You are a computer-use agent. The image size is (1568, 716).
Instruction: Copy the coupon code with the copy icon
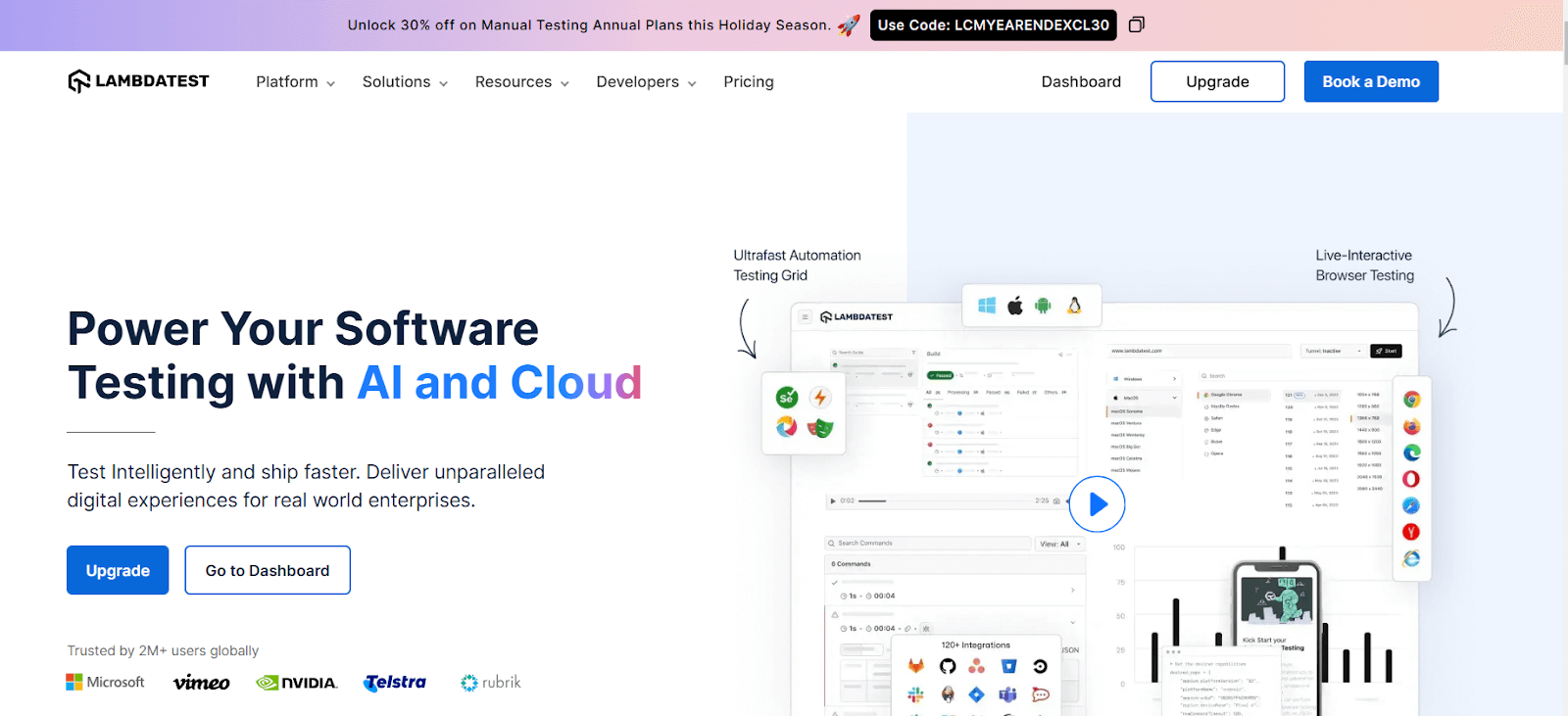(1136, 24)
